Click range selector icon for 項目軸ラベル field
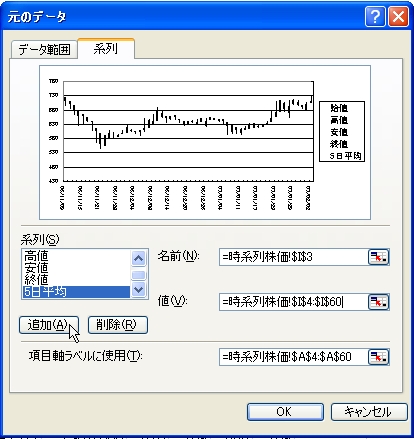The height and width of the screenshot is (439, 414). pos(378,357)
